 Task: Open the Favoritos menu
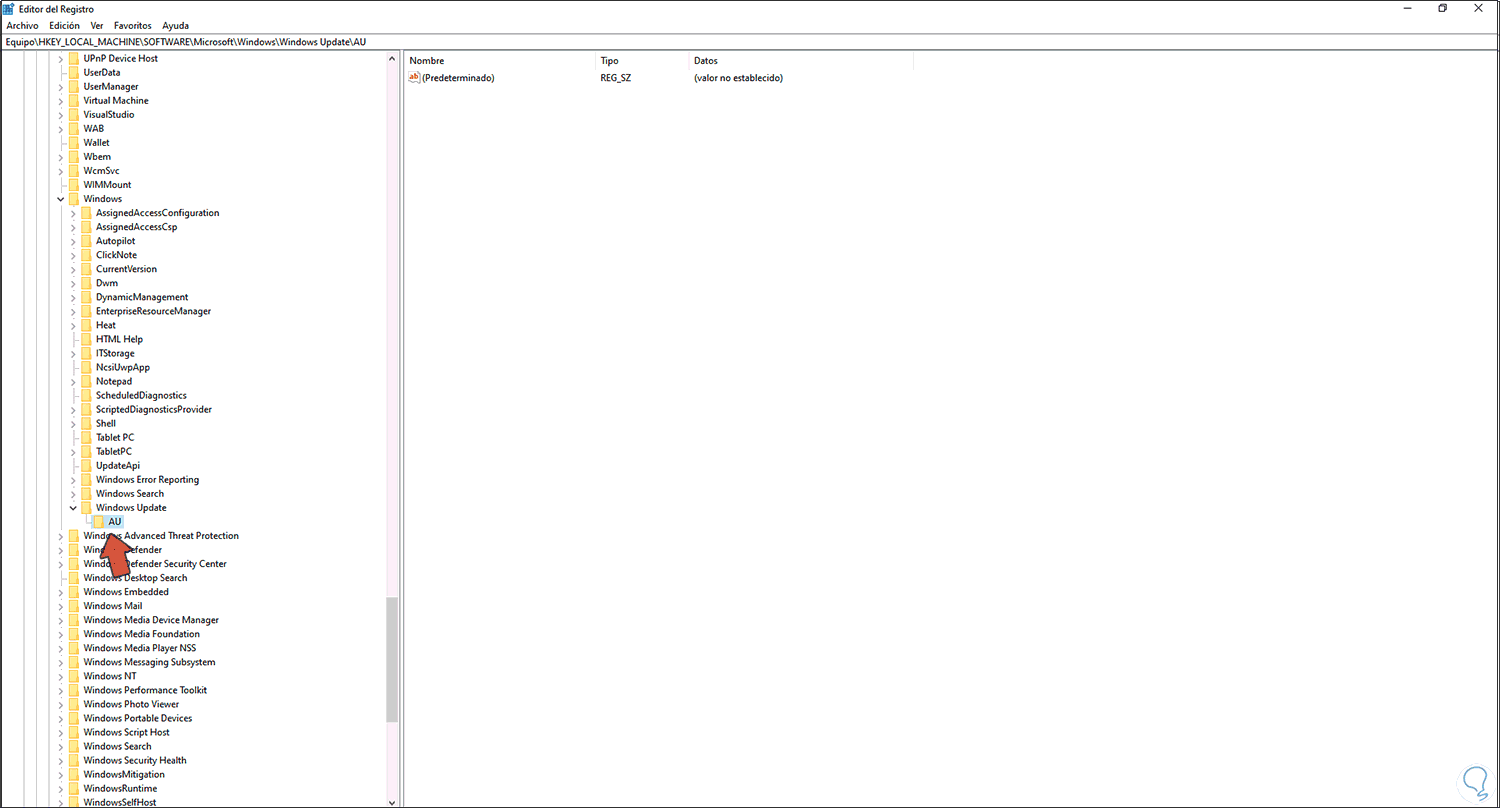point(131,25)
